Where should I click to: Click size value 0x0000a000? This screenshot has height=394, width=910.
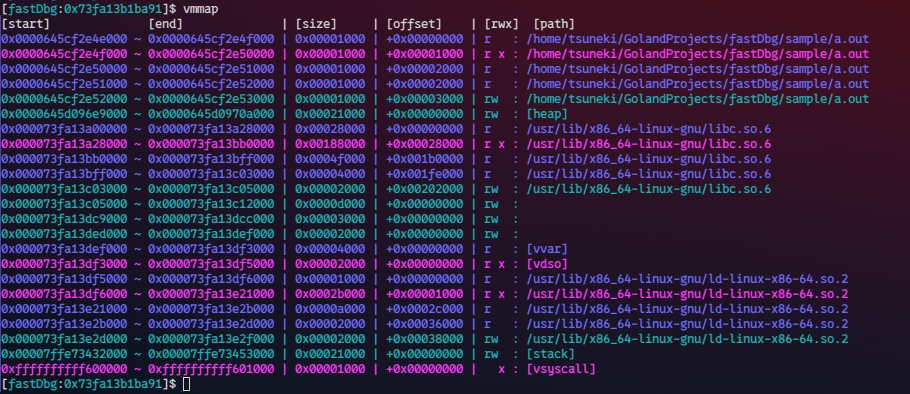click(x=330, y=309)
